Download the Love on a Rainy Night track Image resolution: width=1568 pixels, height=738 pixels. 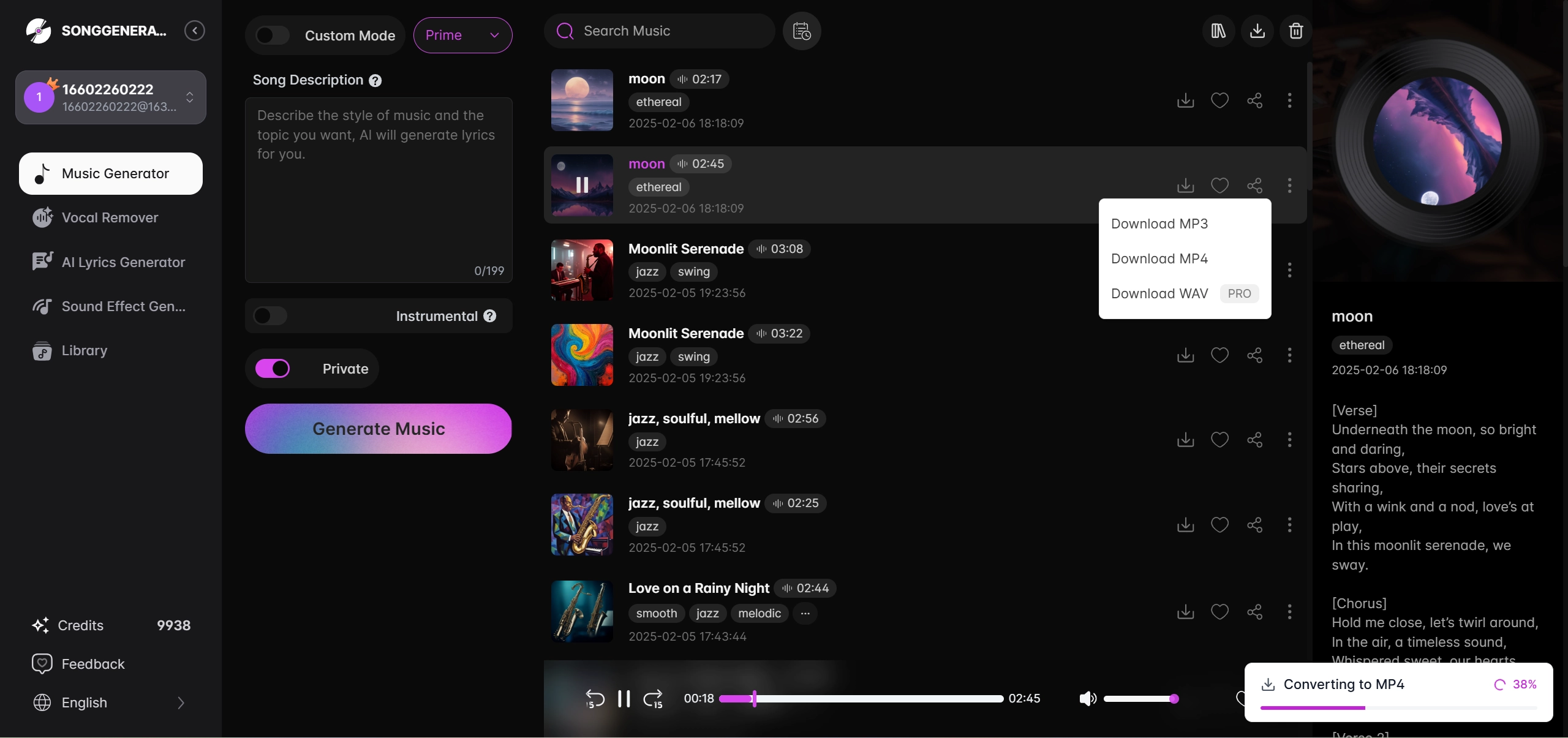[x=1185, y=612]
